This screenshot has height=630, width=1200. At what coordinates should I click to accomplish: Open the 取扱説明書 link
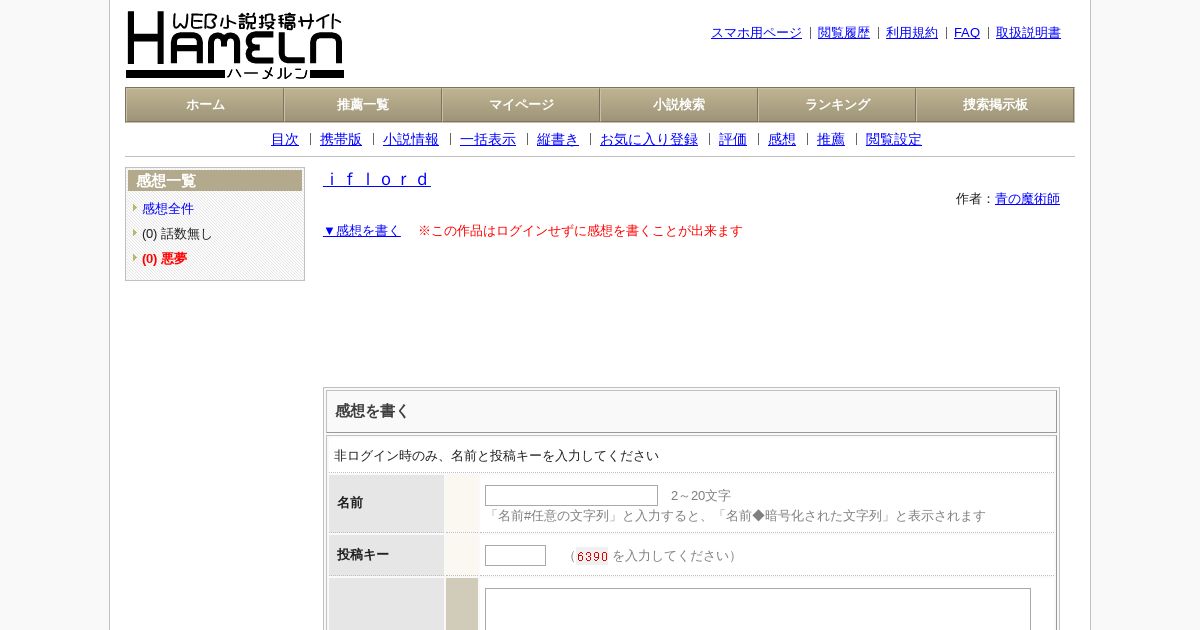(1028, 33)
